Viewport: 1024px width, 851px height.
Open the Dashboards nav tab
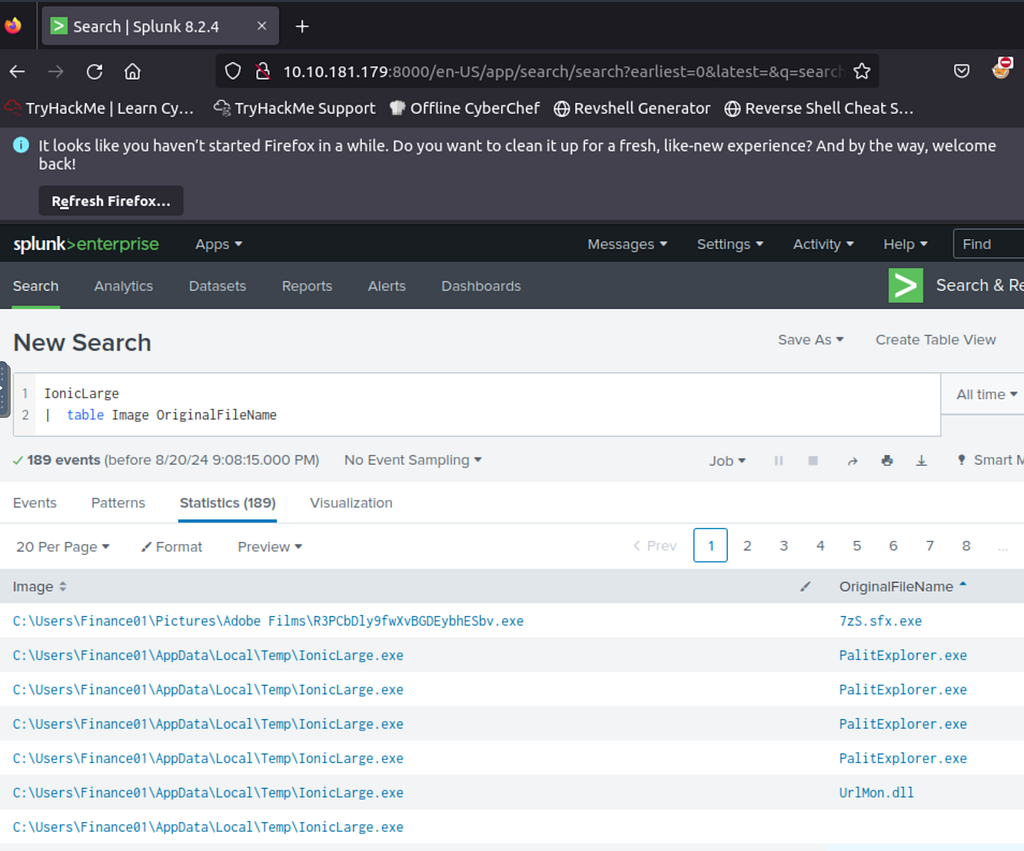481,286
